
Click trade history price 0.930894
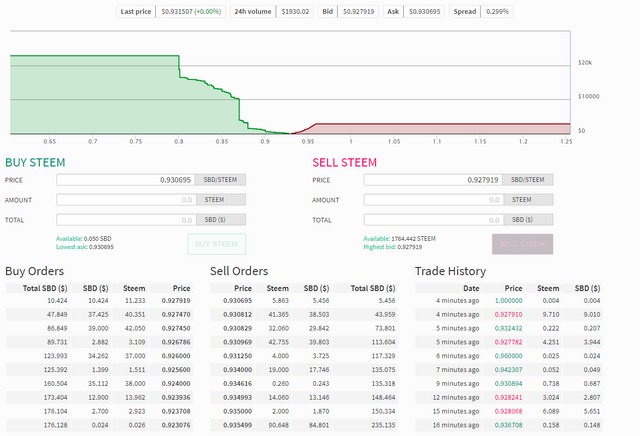click(509, 384)
